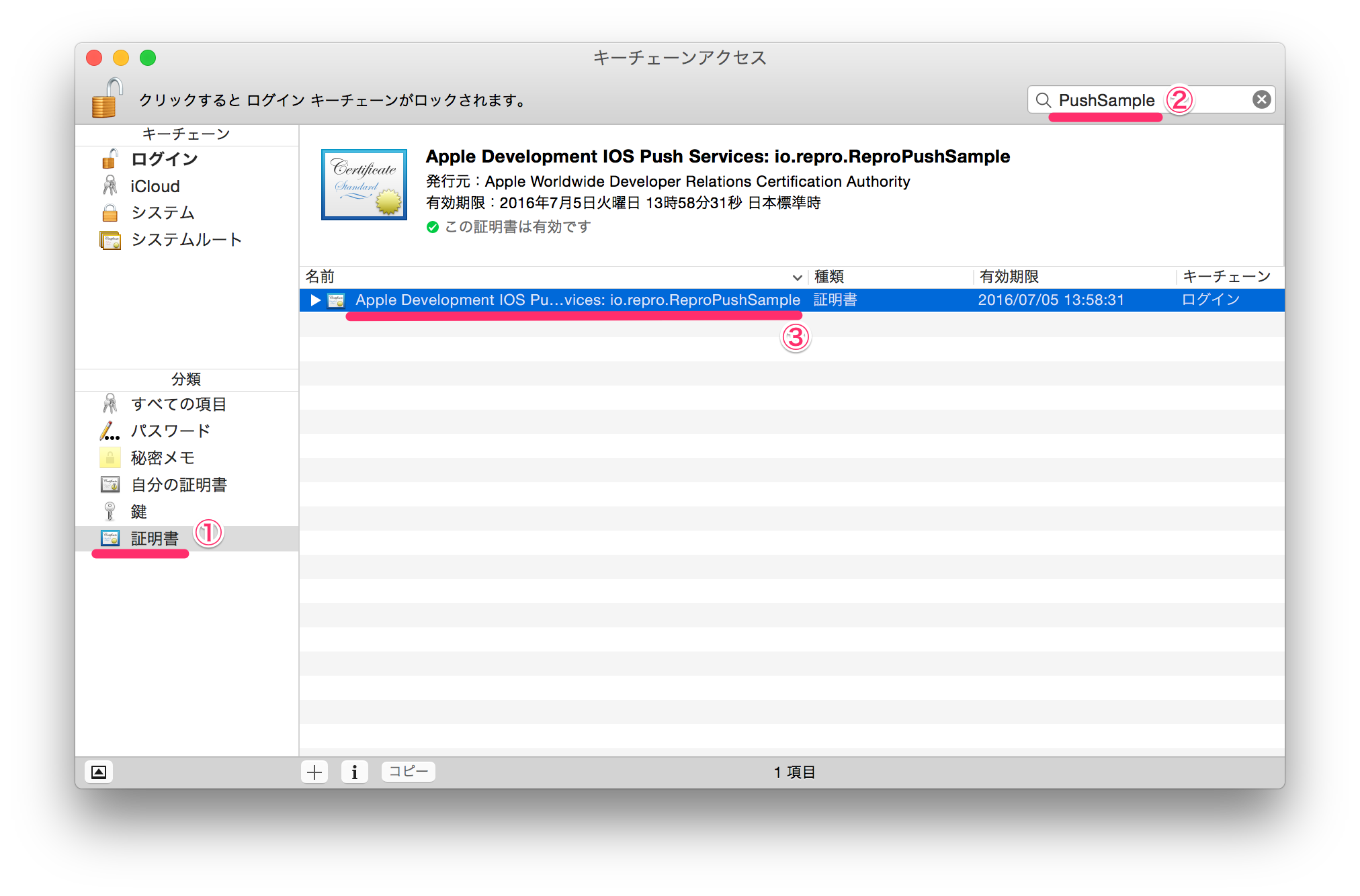Click the パスワード pencil icon
Viewport: 1360px width, 896px height.
point(110,431)
